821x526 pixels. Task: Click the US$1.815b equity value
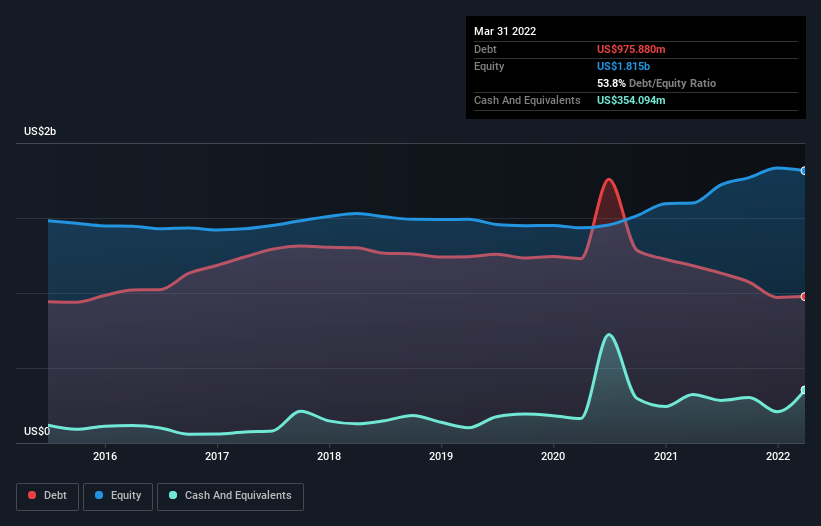623,66
